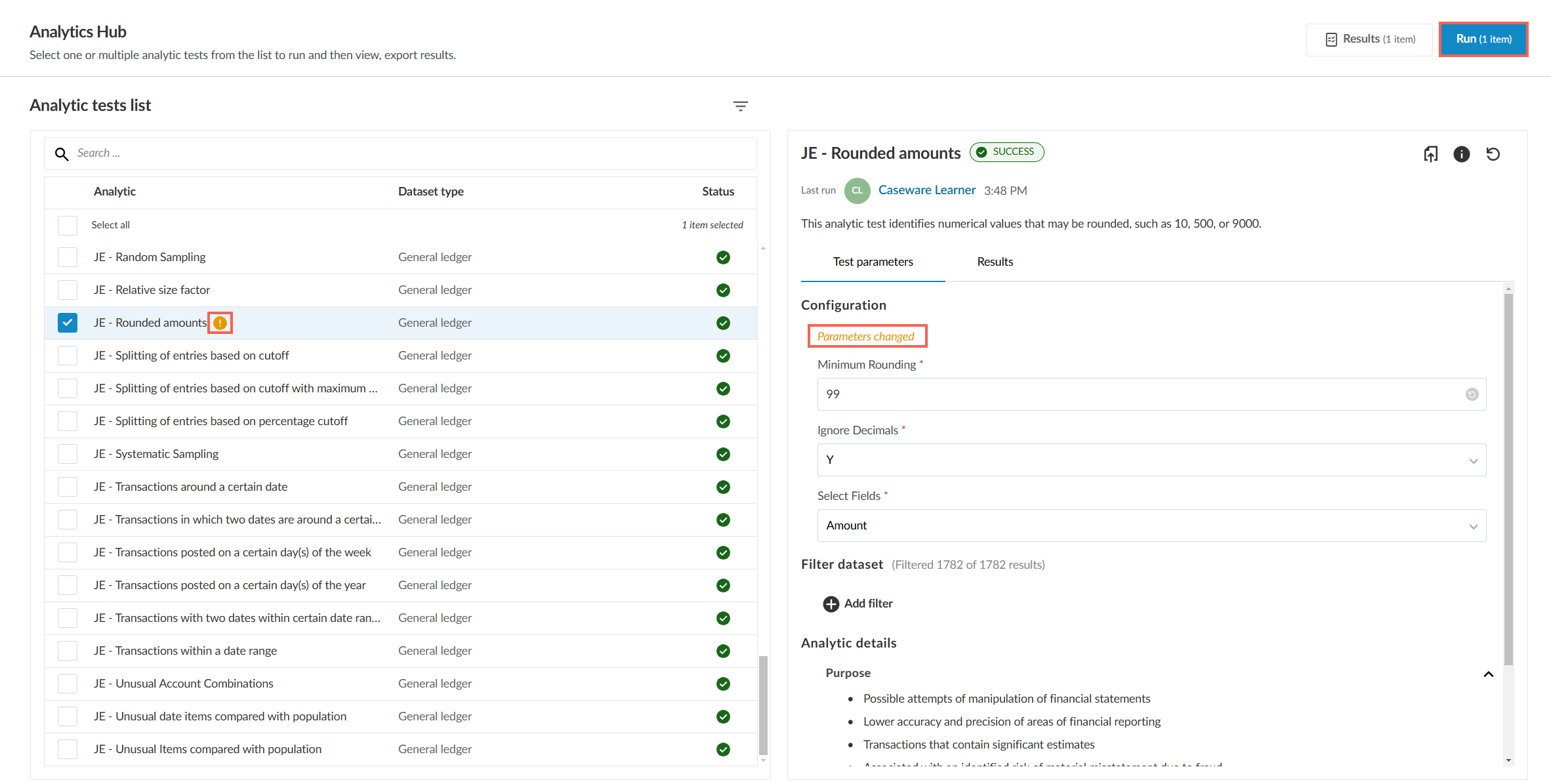The width and height of the screenshot is (1551, 784).
Task: Check JE - Splitting of entries based on cutoff
Action: point(68,356)
